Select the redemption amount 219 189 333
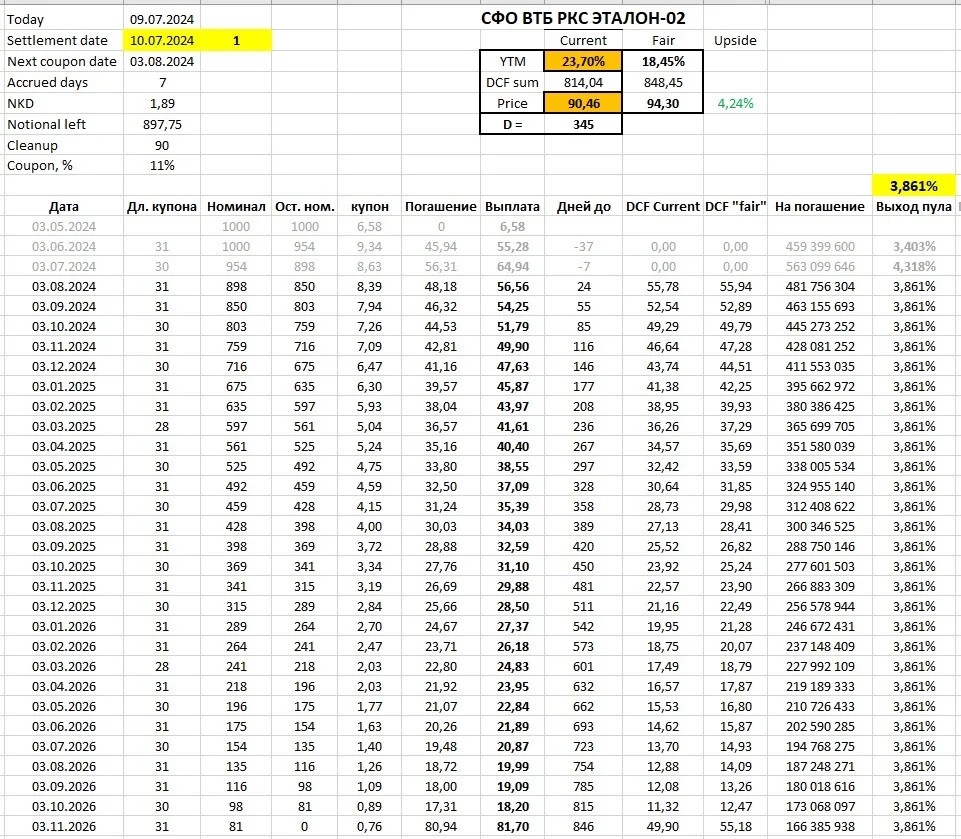This screenshot has width=961, height=839. pos(820,686)
